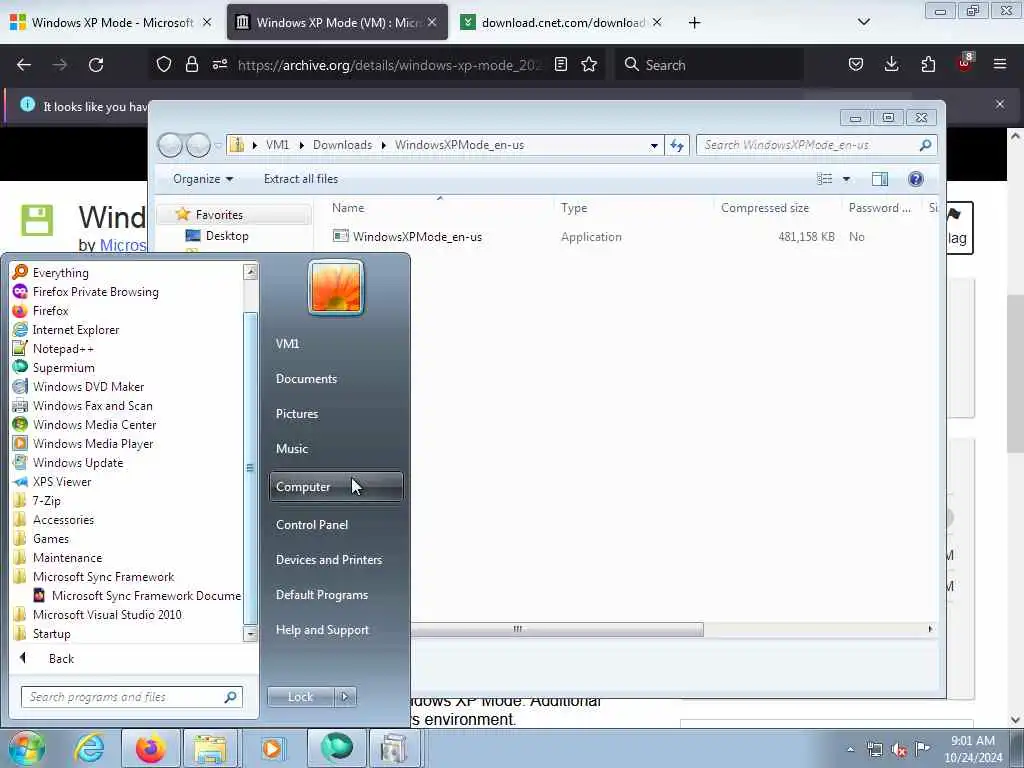Open Firefox extensions puzzle icon

tap(928, 65)
